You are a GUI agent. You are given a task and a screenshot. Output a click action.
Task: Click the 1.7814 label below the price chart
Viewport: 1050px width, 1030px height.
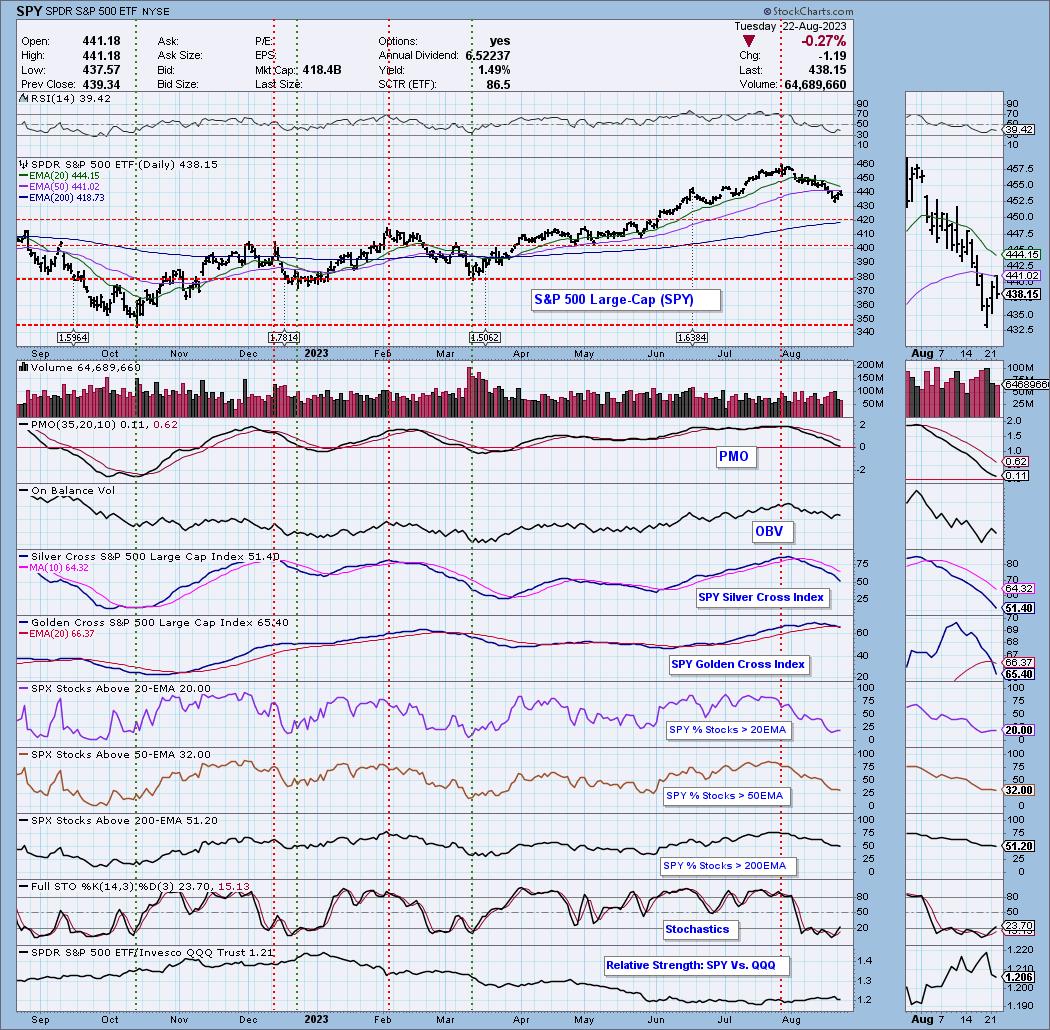(x=284, y=338)
